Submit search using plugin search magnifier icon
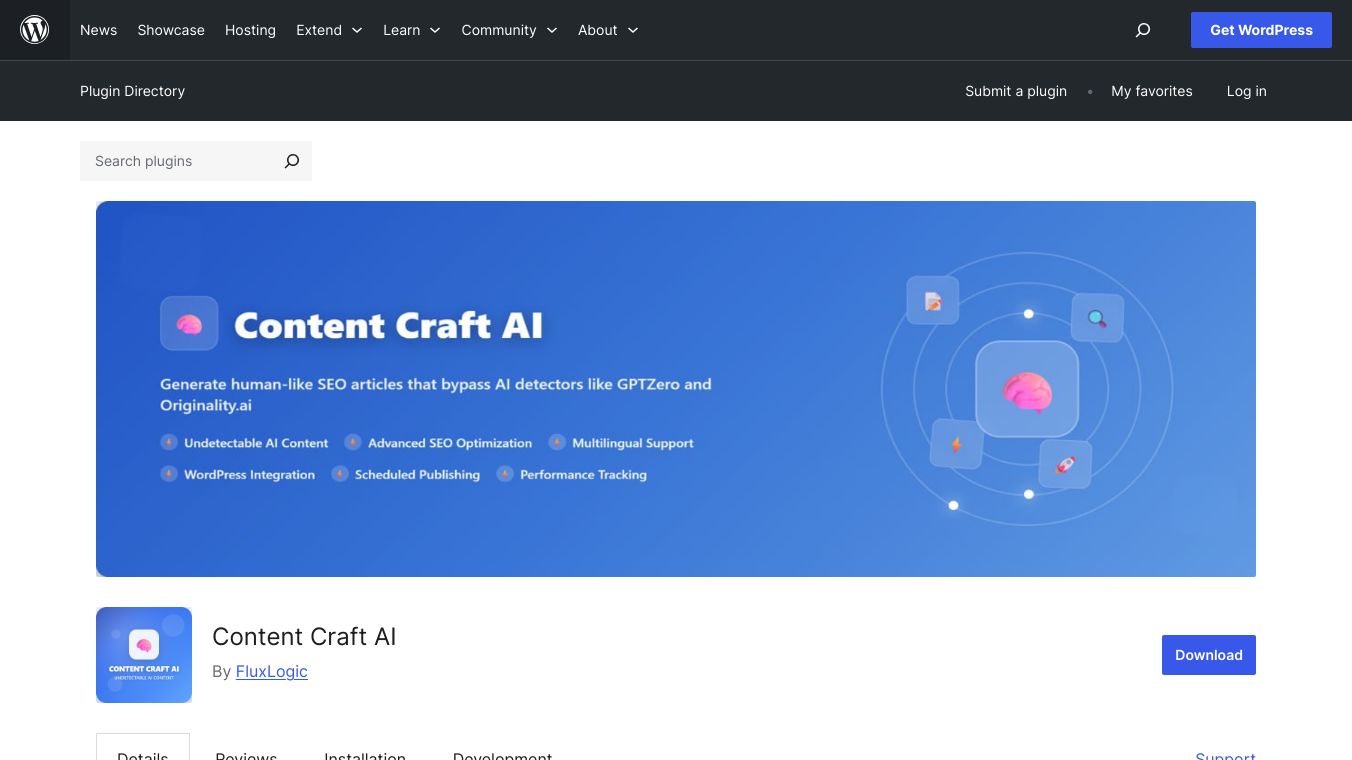The width and height of the screenshot is (1352, 760). pyautogui.click(x=292, y=161)
